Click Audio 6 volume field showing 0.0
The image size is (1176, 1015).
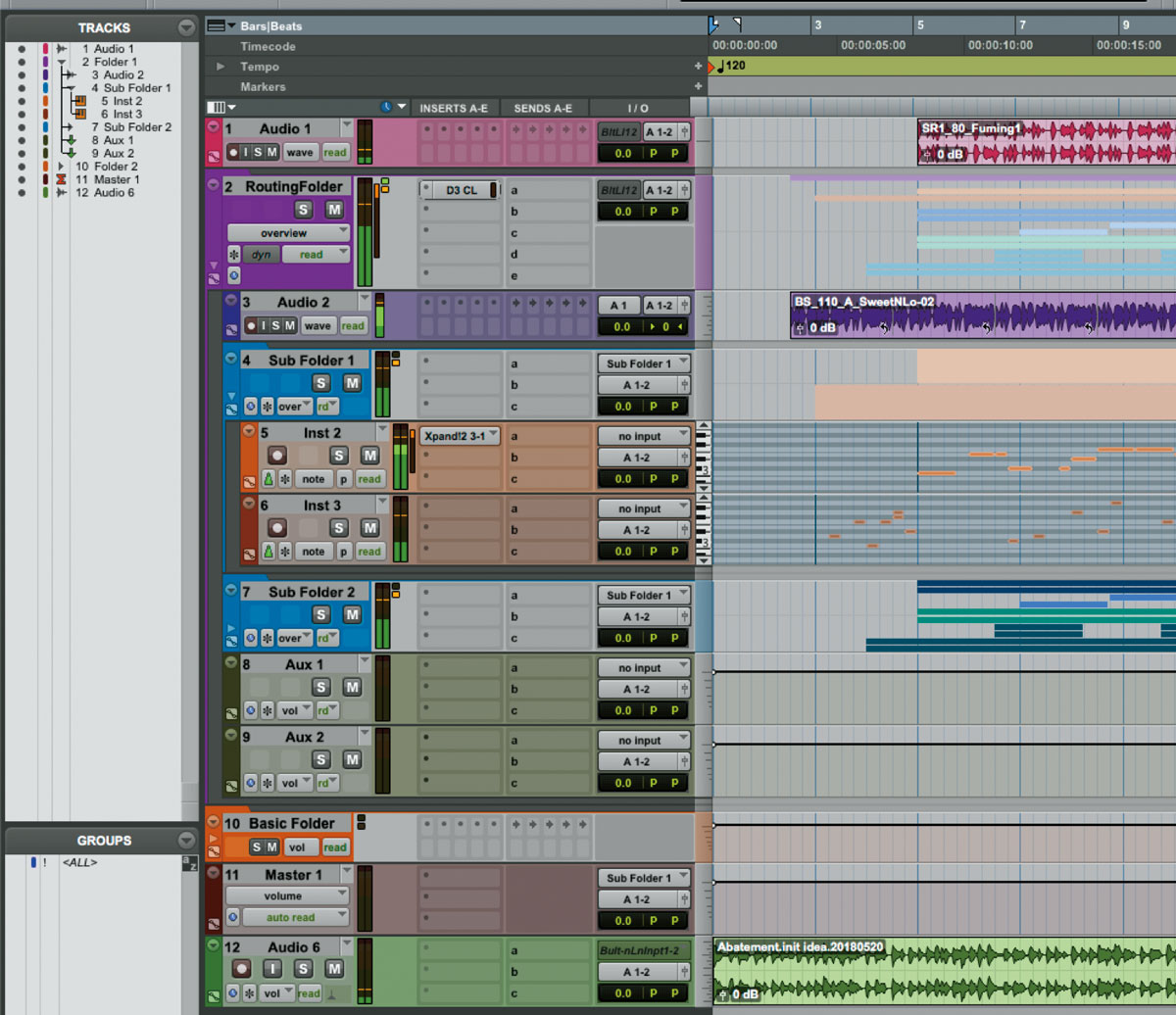620,993
